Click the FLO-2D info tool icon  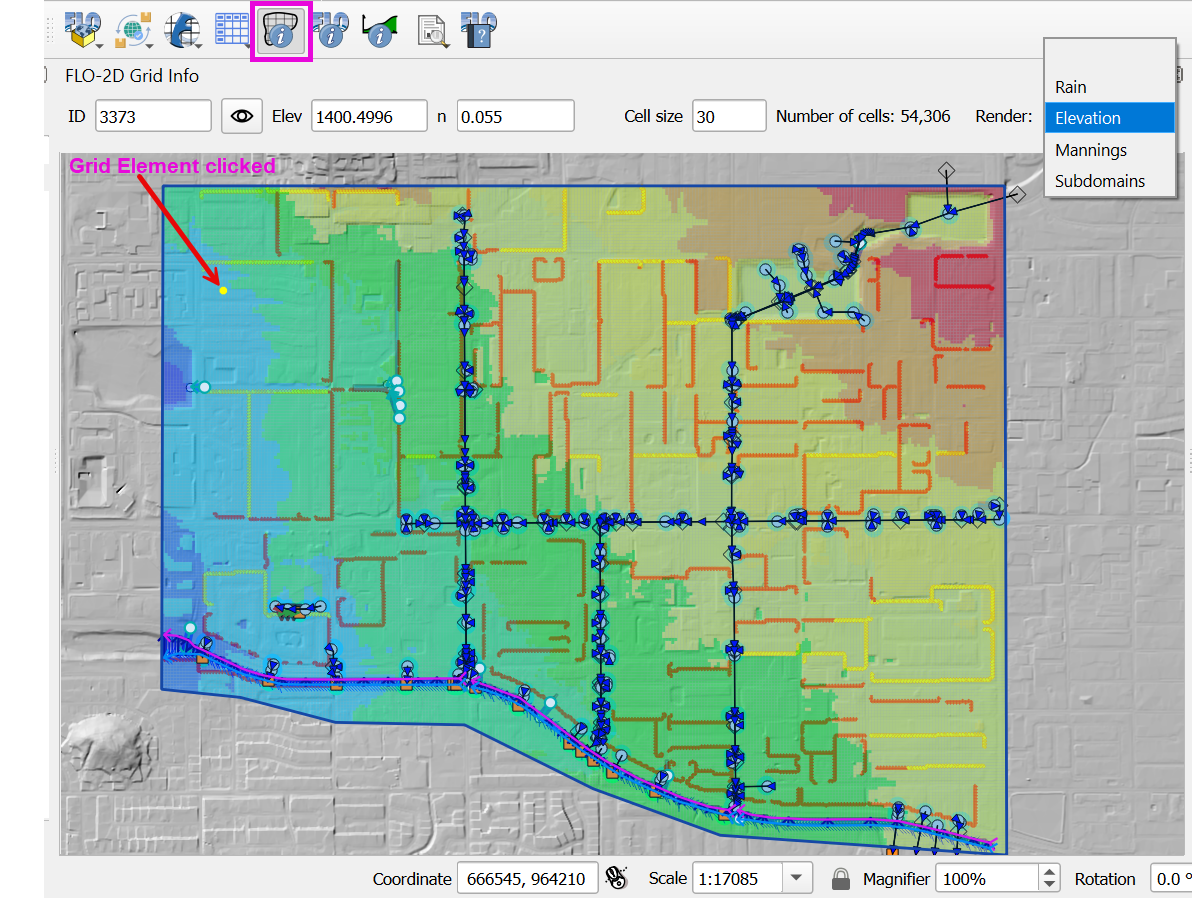click(x=331, y=32)
